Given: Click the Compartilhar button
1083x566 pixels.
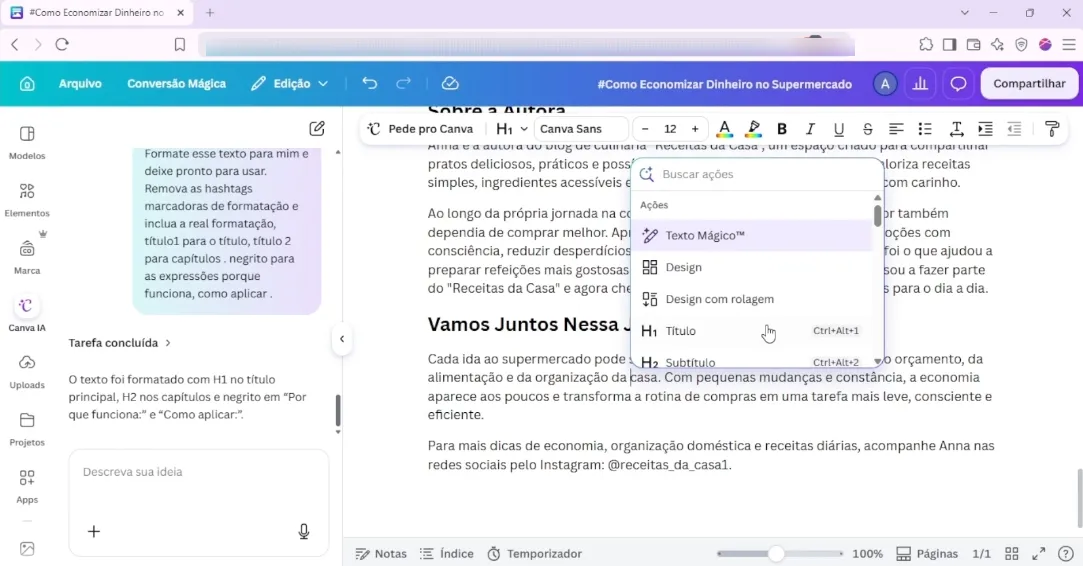Looking at the screenshot, I should (x=1029, y=84).
